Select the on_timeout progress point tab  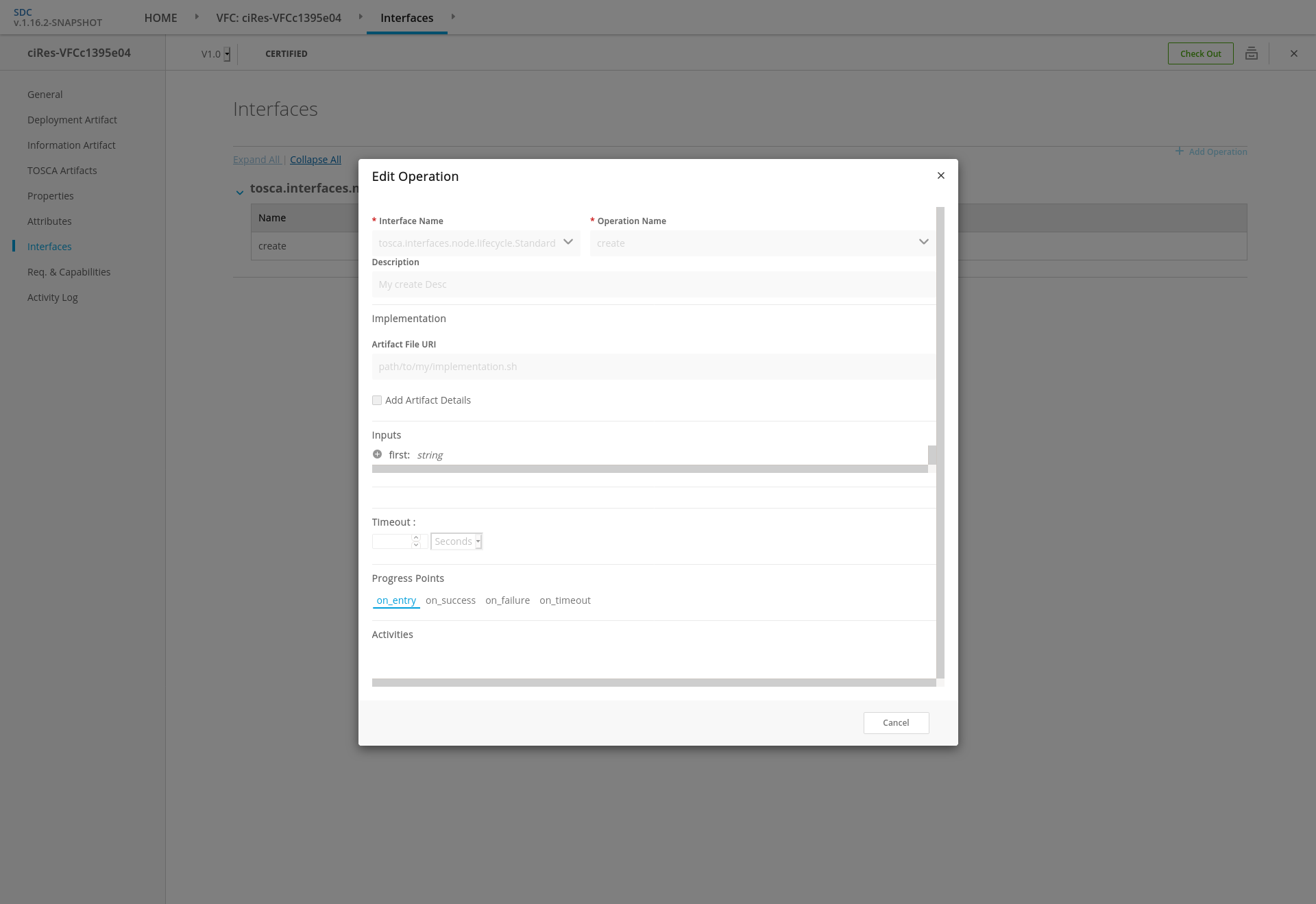(565, 600)
